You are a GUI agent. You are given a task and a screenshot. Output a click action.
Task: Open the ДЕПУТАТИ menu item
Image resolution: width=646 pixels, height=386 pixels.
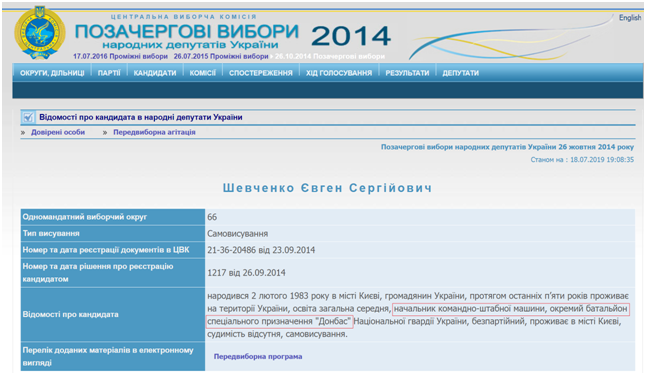(x=461, y=73)
